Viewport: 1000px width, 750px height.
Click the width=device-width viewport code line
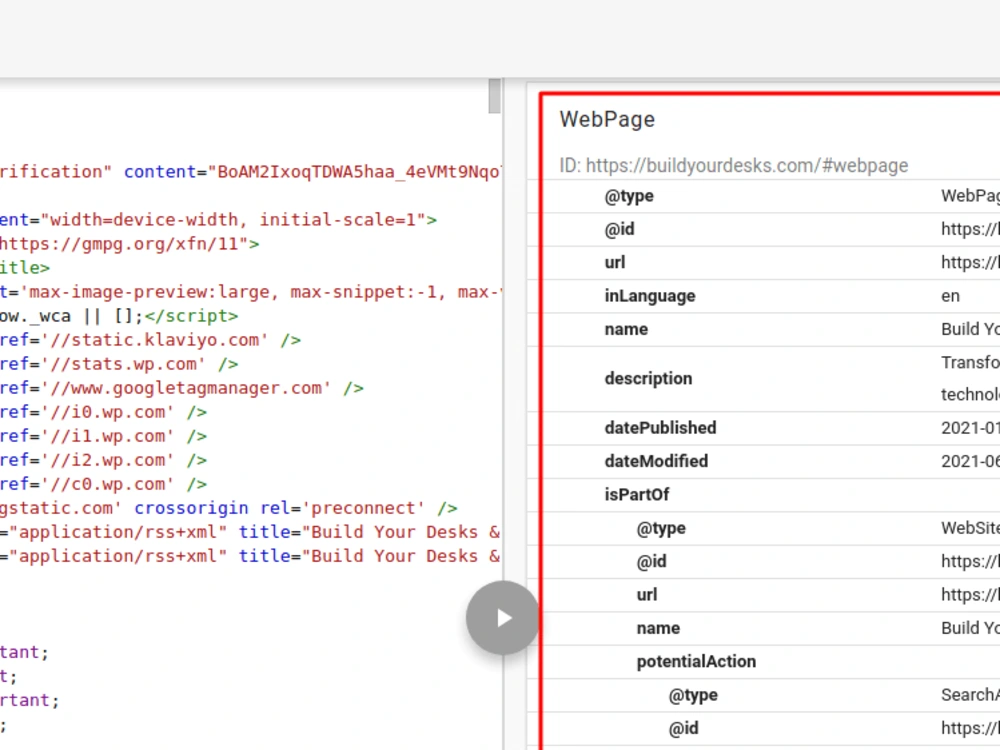coord(218,220)
